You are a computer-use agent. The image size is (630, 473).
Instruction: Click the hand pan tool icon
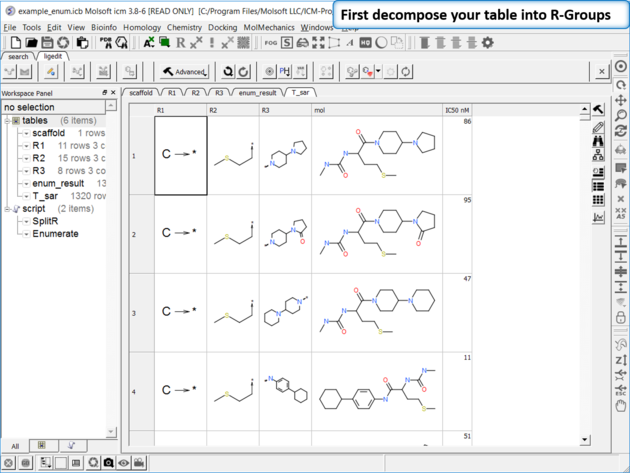(621, 405)
